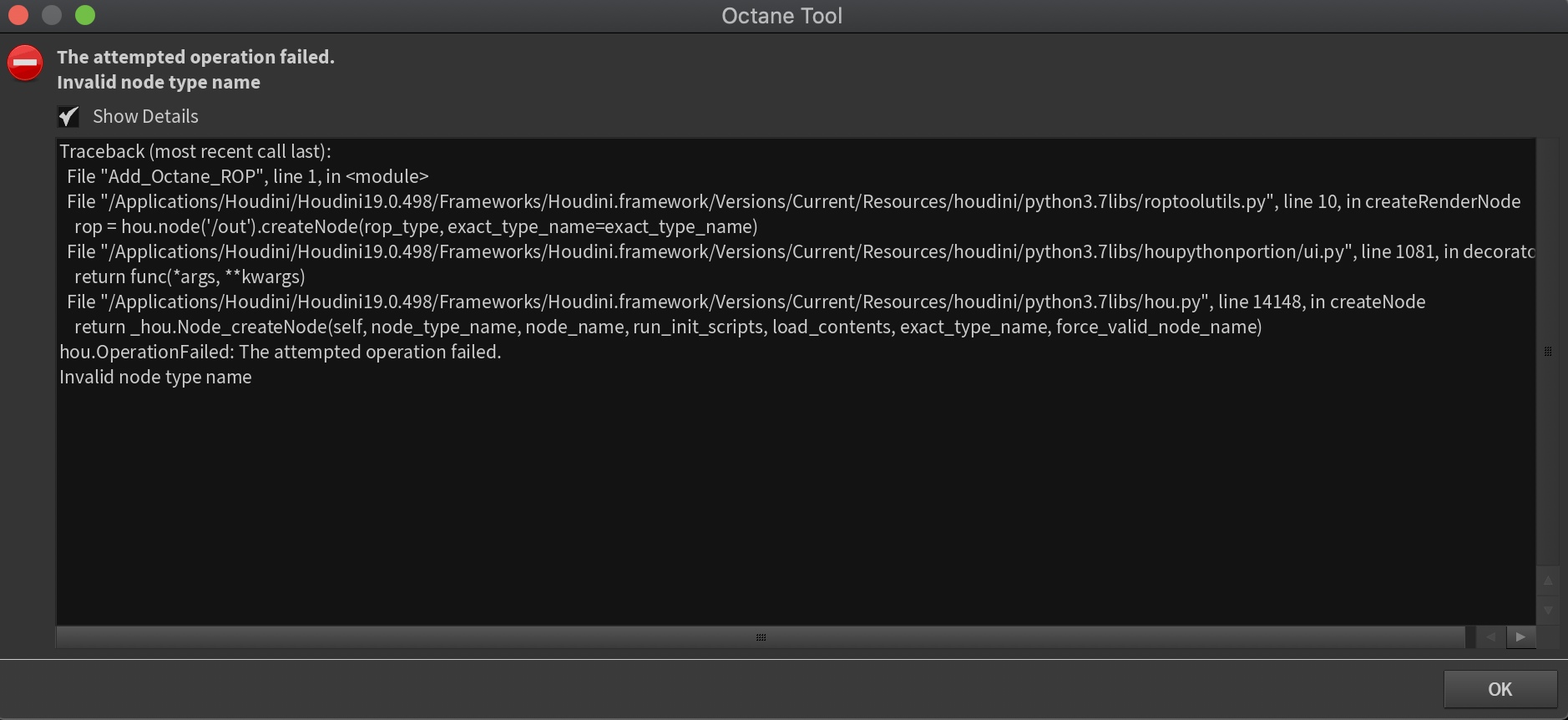Click the last traceback line "Invalid node type name"
The height and width of the screenshot is (720, 1568).
coord(155,377)
